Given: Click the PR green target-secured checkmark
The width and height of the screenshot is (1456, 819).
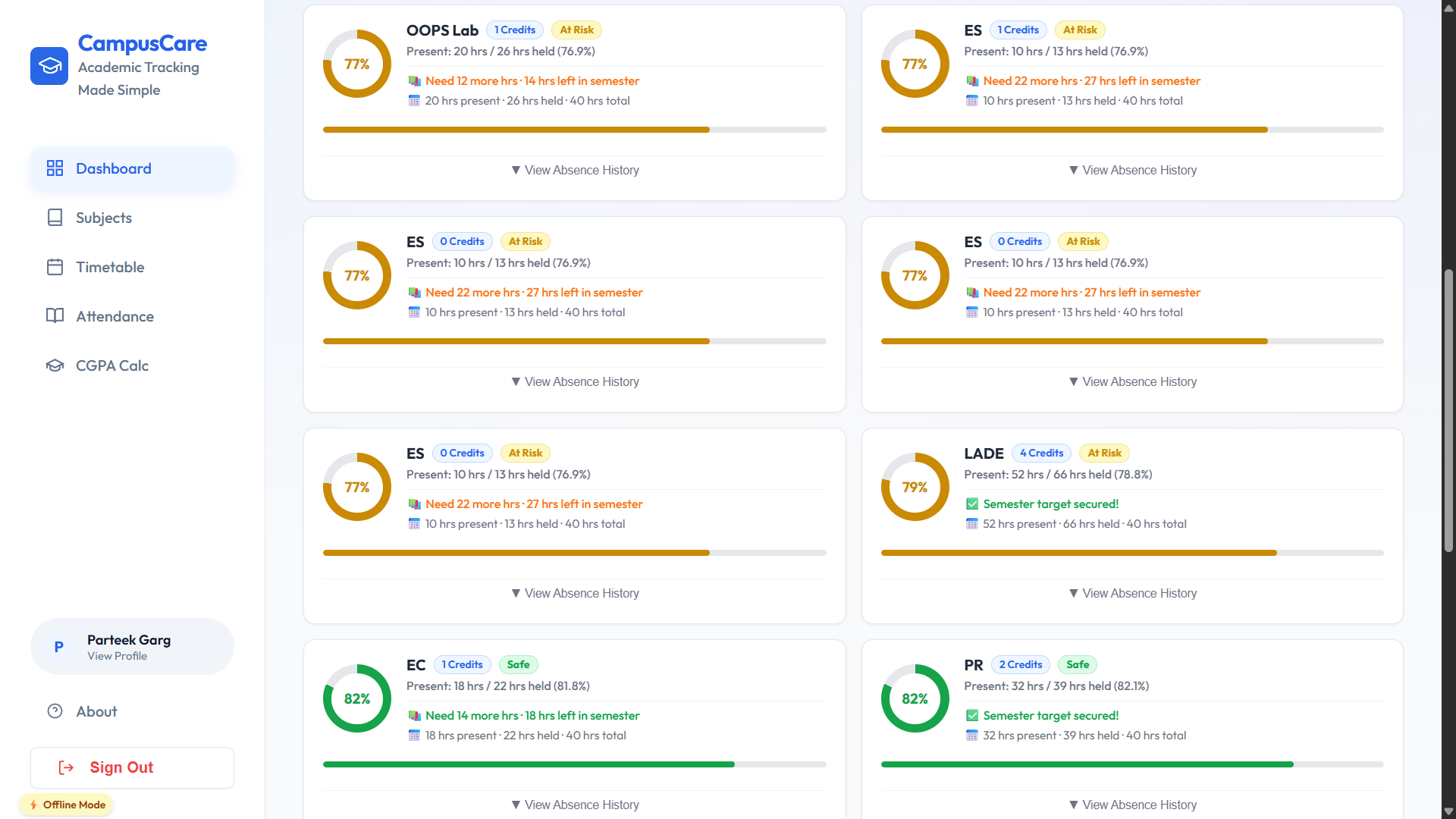Looking at the screenshot, I should point(972,715).
